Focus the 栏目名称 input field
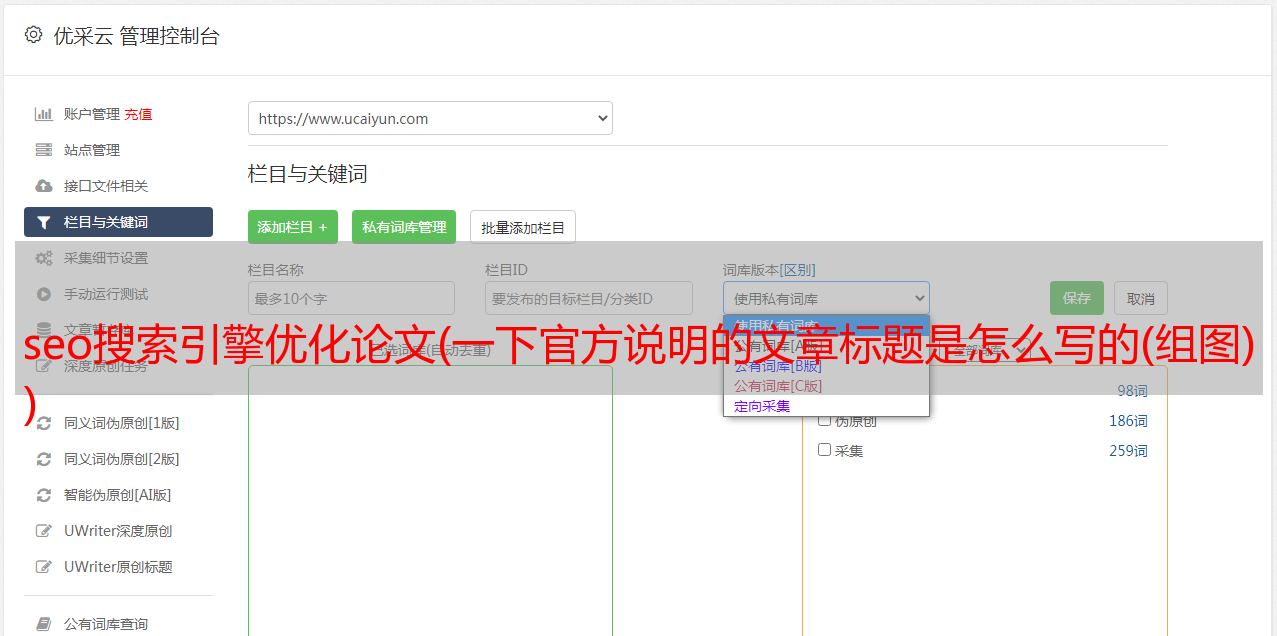 coord(351,298)
